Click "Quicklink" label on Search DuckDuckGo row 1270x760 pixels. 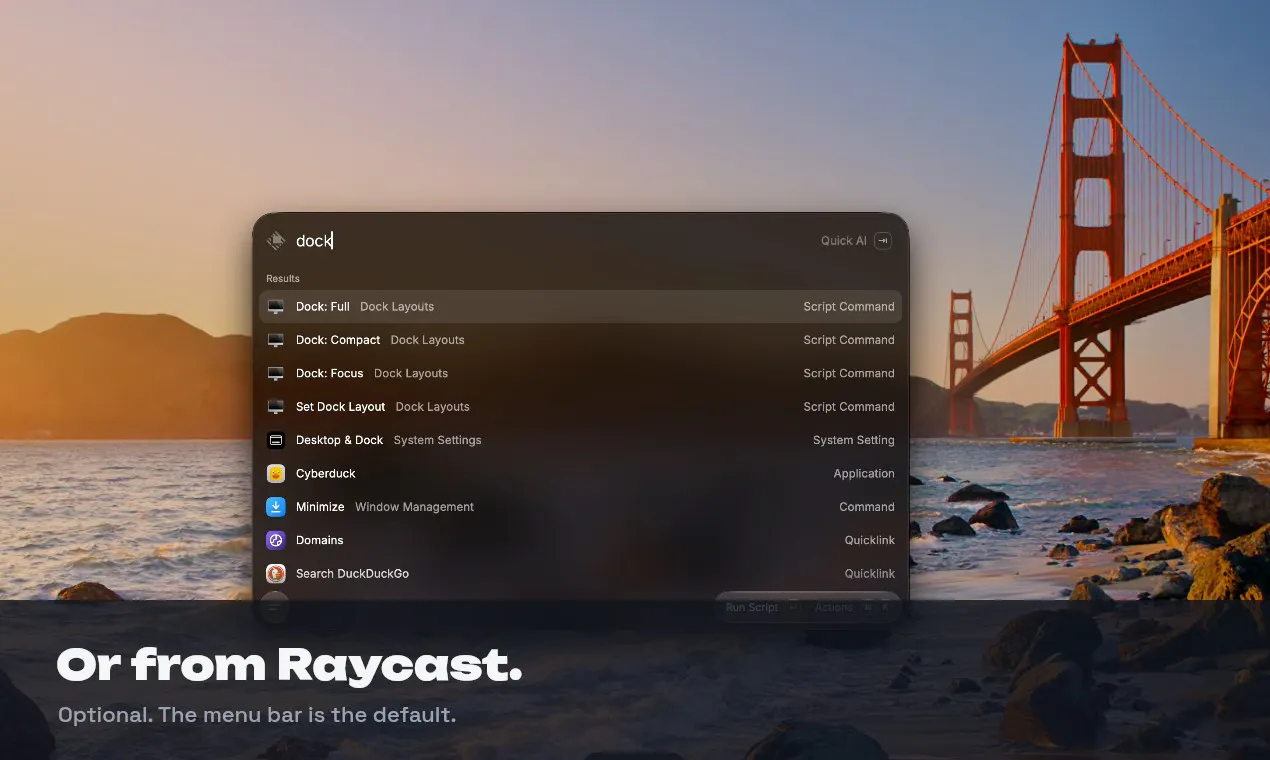[x=870, y=573]
